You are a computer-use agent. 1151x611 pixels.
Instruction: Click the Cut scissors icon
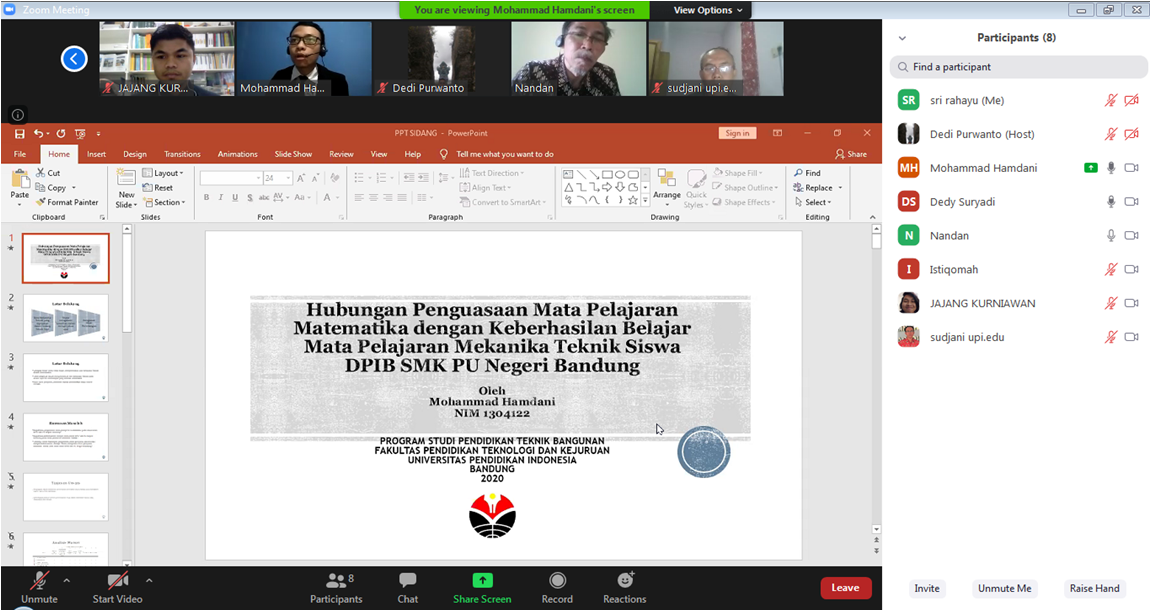click(40, 173)
